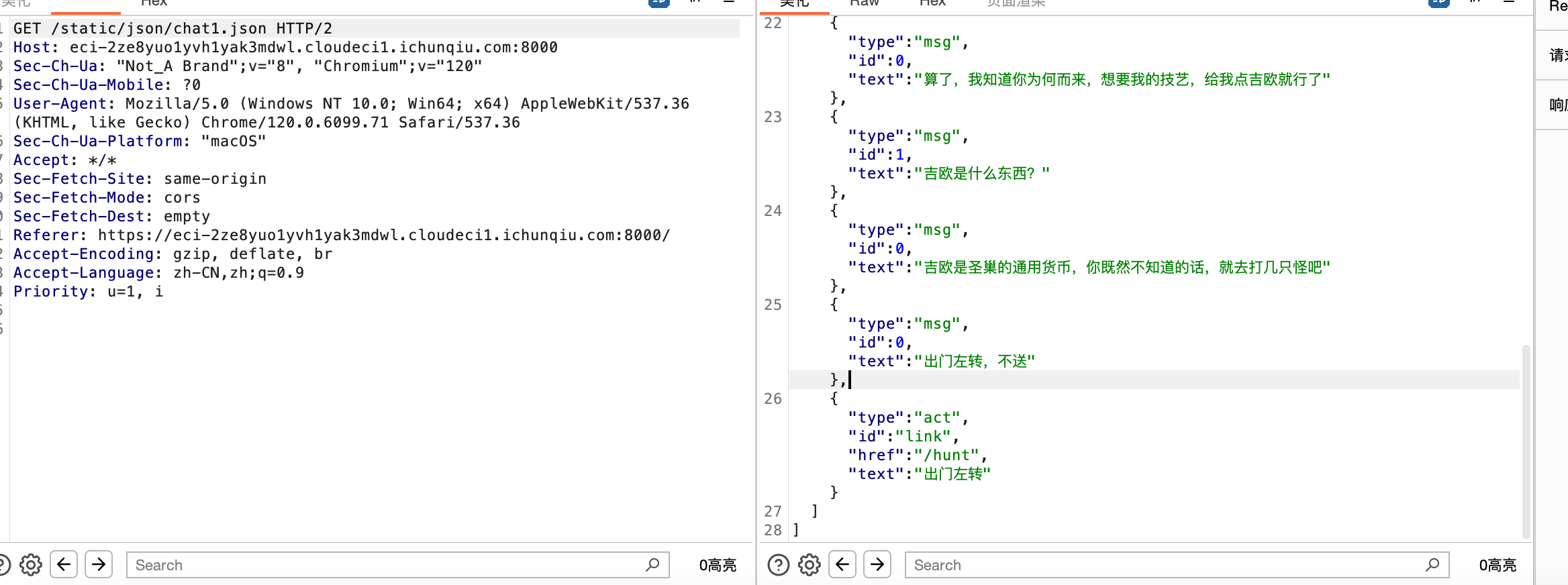Click magnifier icon in request search
Viewport: 1568px width, 585px height.
(x=652, y=565)
